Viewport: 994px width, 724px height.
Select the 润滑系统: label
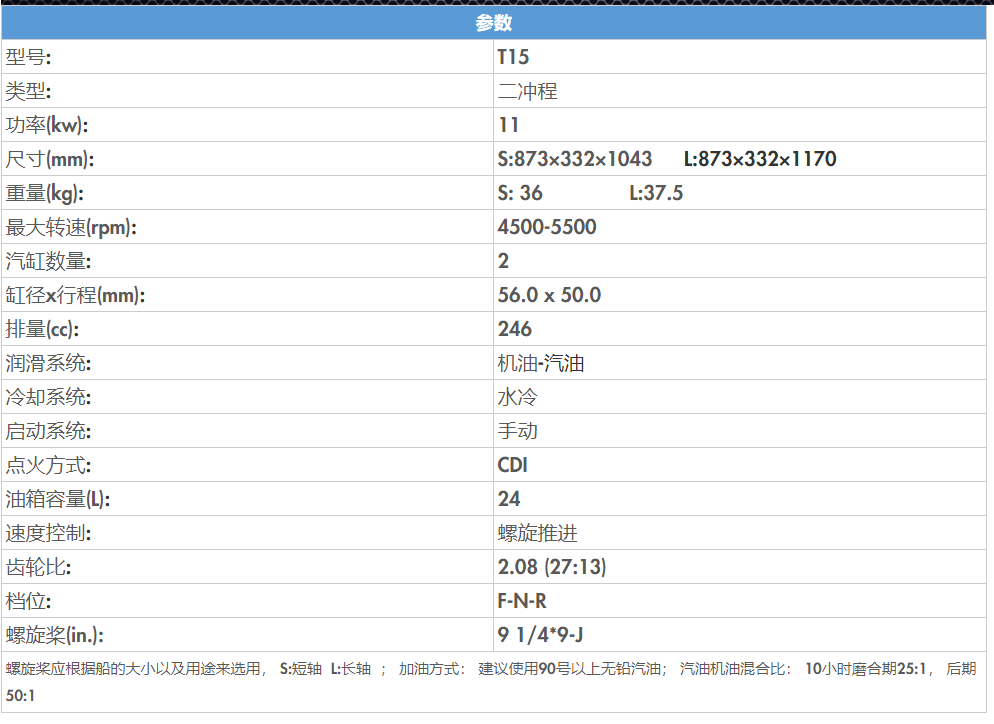(48, 363)
